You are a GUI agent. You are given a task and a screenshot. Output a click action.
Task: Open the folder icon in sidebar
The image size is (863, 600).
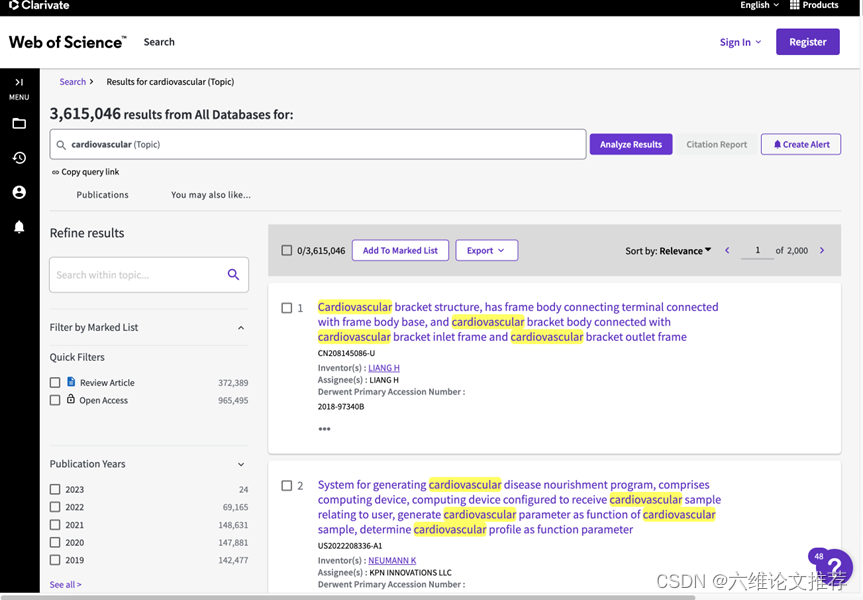(x=19, y=123)
